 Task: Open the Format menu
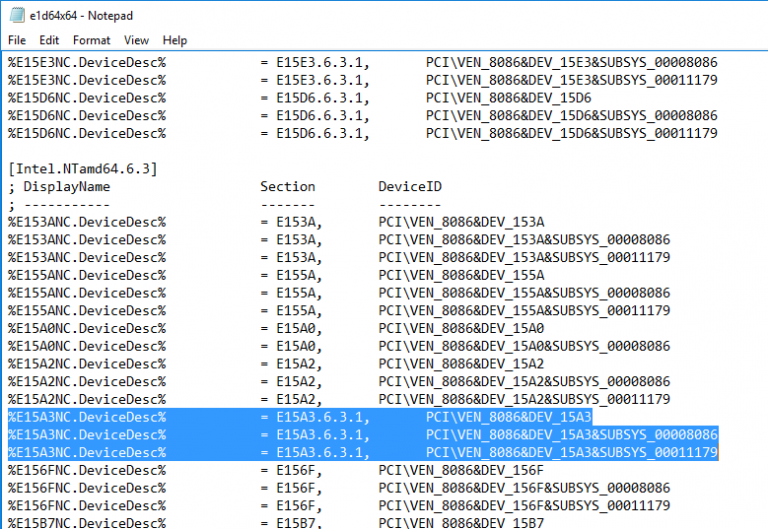(x=91, y=40)
